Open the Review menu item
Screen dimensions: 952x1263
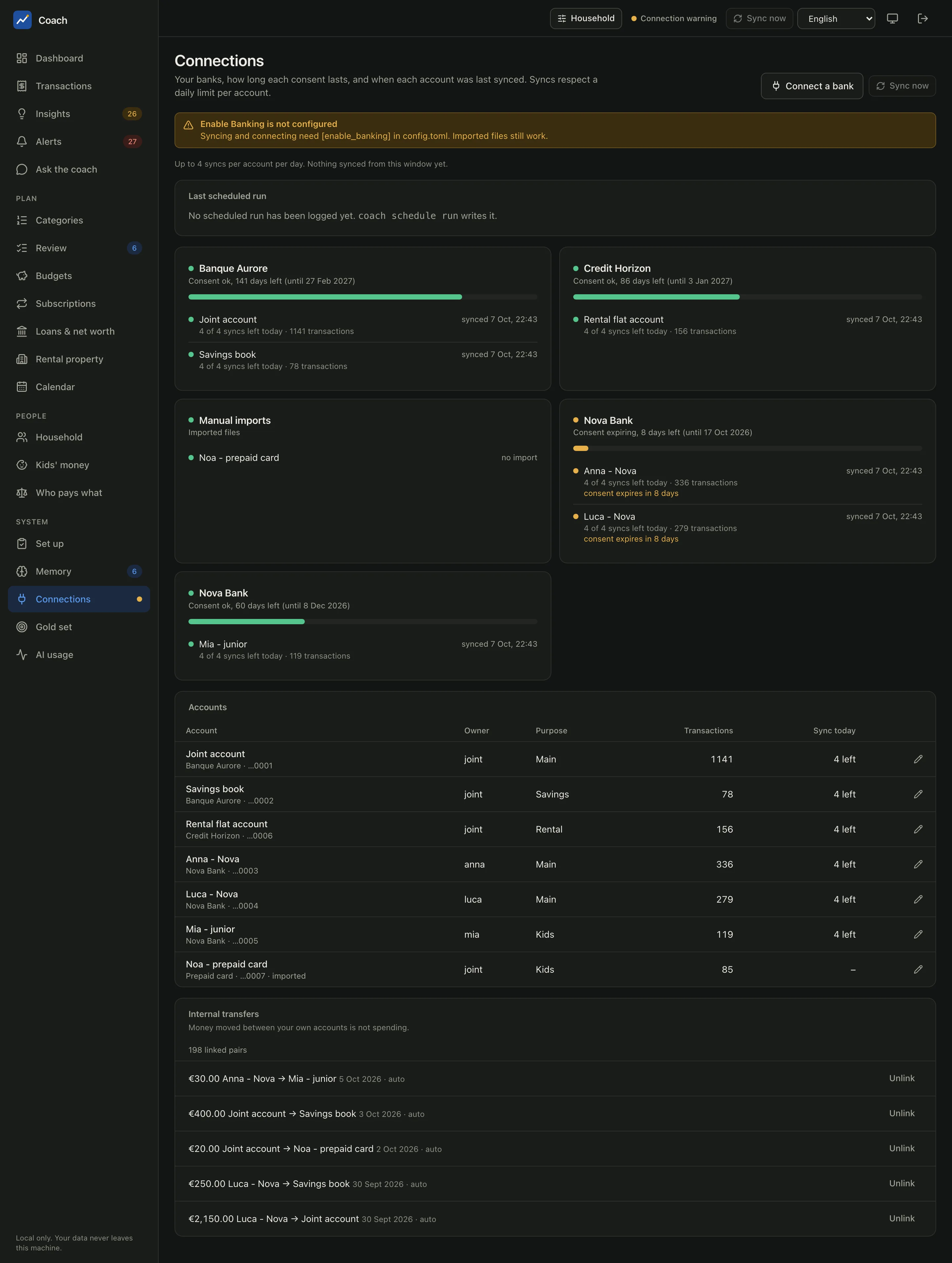click(79, 248)
